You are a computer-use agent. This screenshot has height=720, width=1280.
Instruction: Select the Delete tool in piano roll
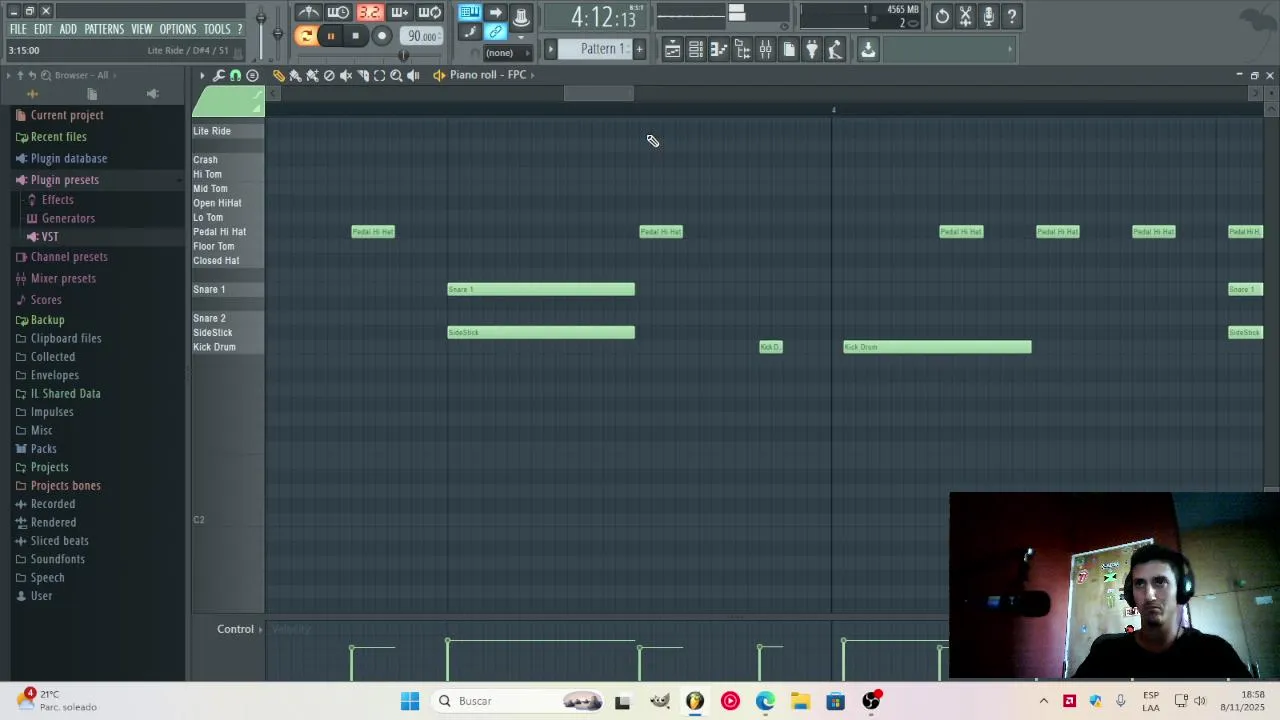point(329,75)
